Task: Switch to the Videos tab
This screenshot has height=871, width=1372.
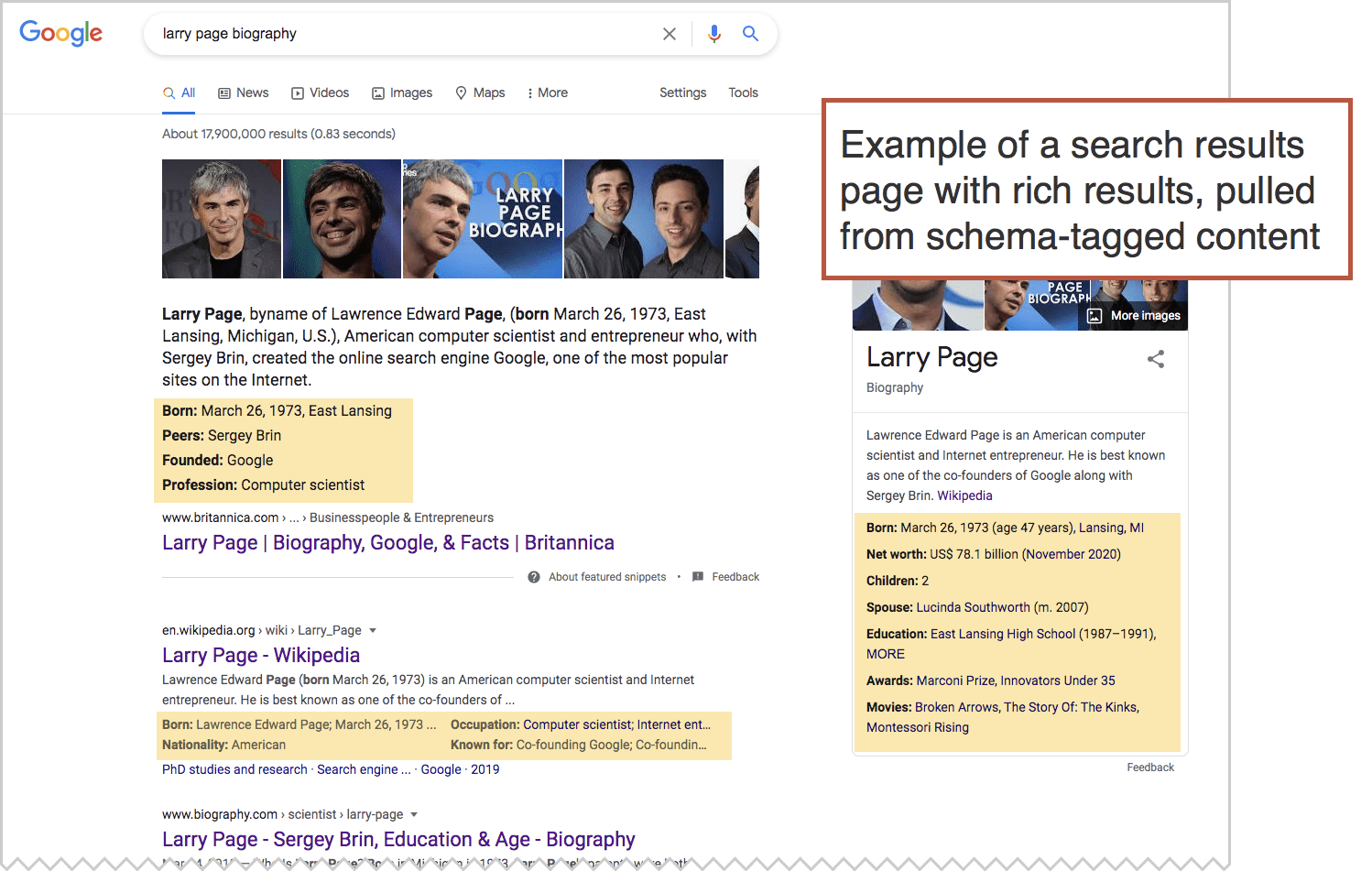Action: point(321,93)
